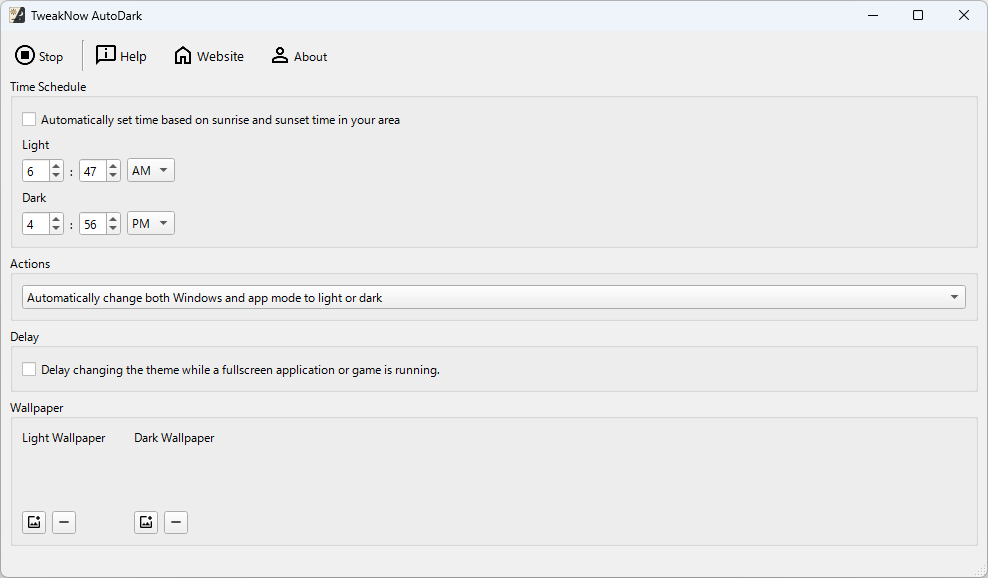This screenshot has height=578, width=988.
Task: Increase the Dark minutes value
Action: [x=113, y=219]
